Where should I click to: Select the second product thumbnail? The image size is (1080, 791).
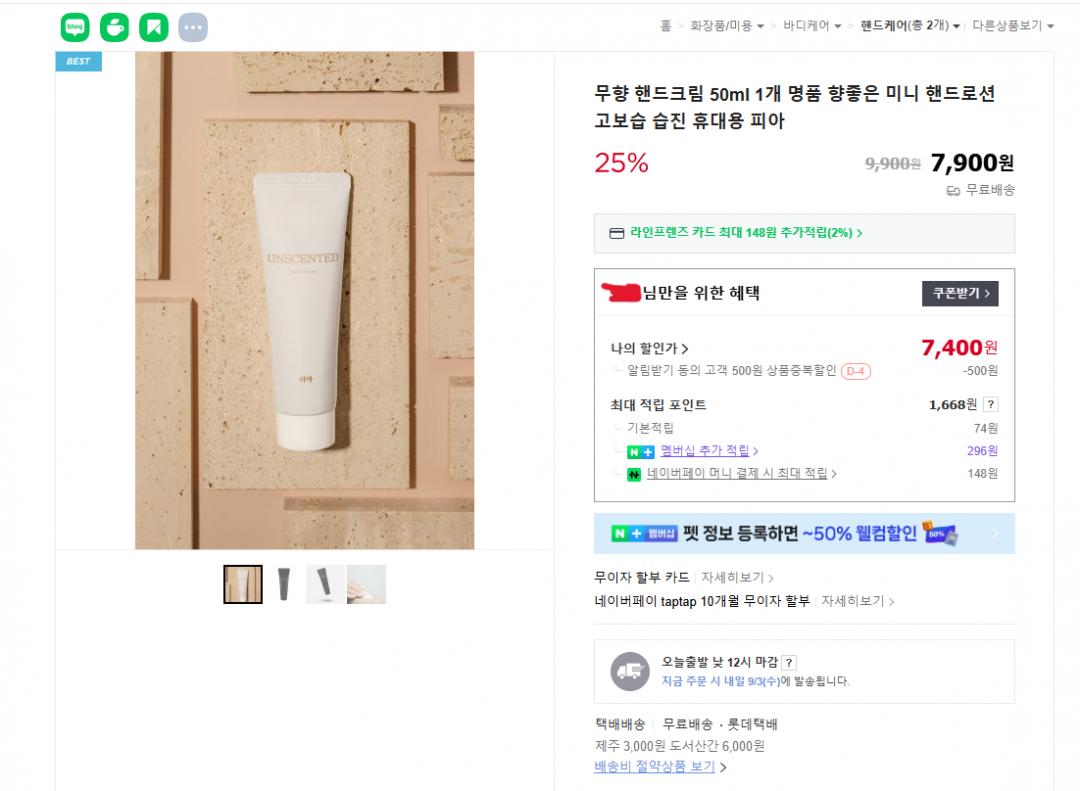pos(284,584)
